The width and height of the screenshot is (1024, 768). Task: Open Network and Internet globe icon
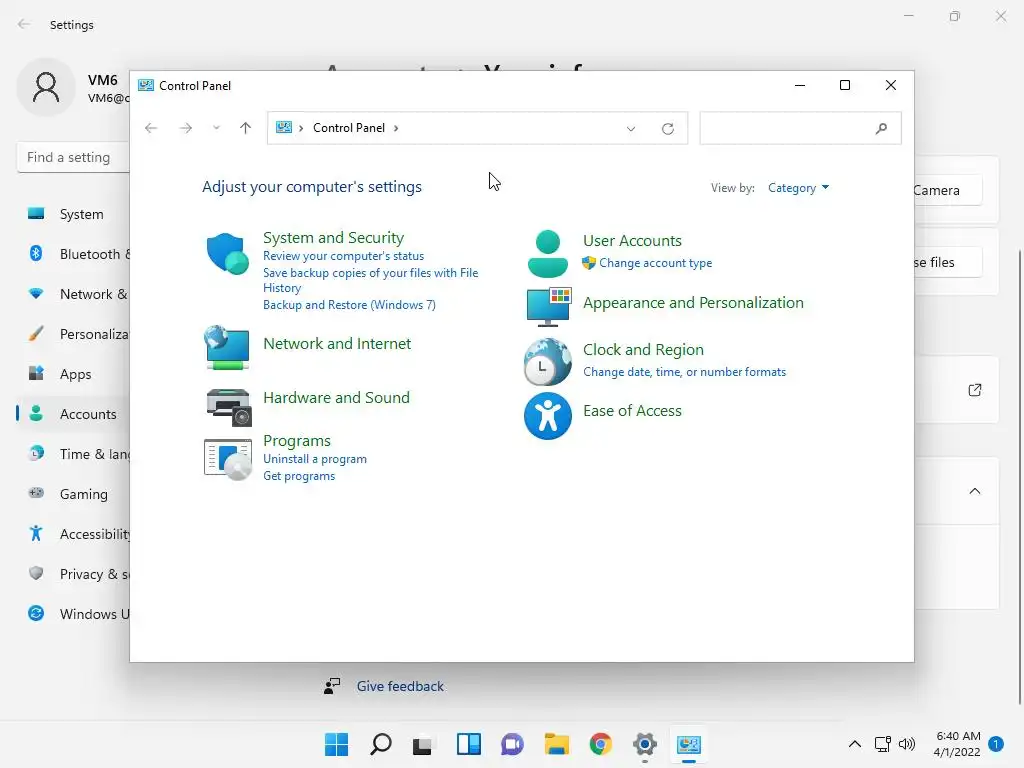tap(227, 347)
